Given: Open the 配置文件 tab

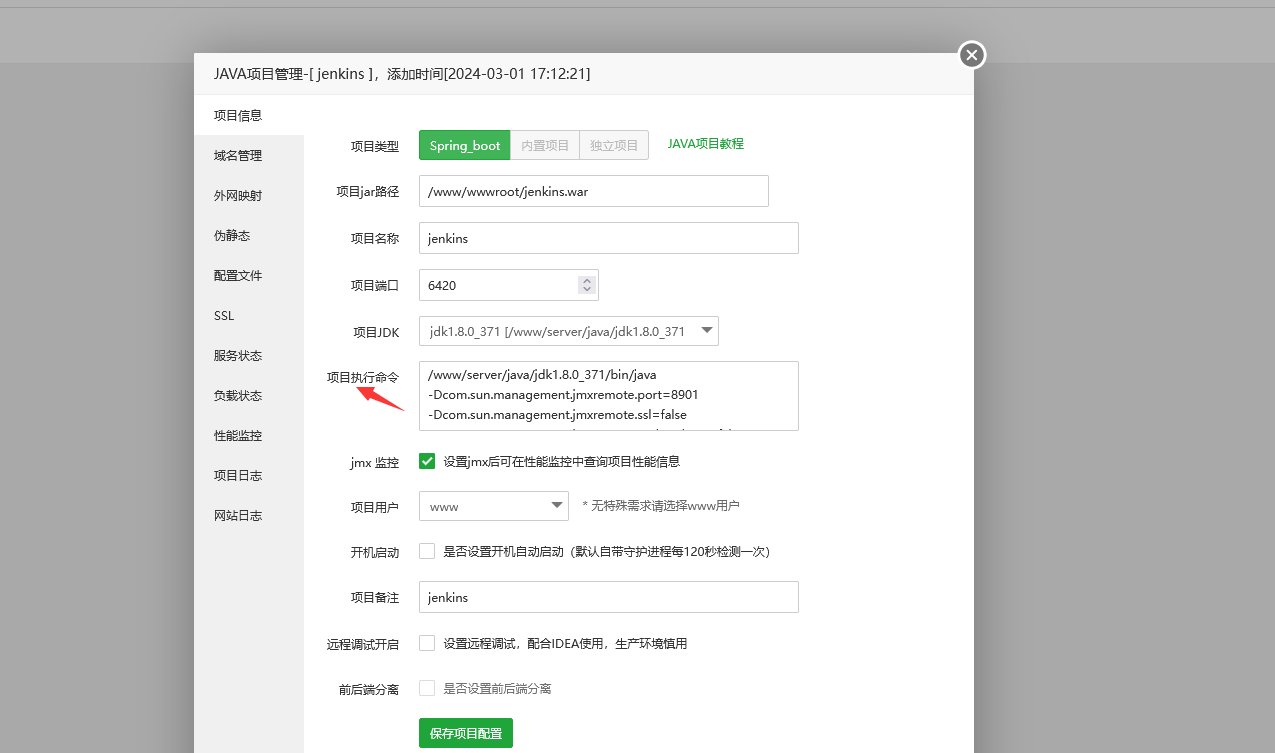Looking at the screenshot, I should [249, 275].
